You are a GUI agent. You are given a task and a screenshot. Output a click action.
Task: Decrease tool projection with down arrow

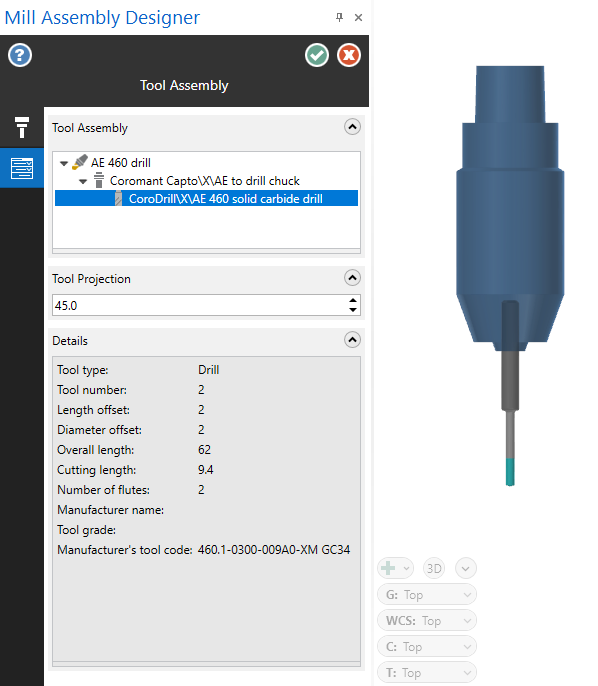[353, 310]
